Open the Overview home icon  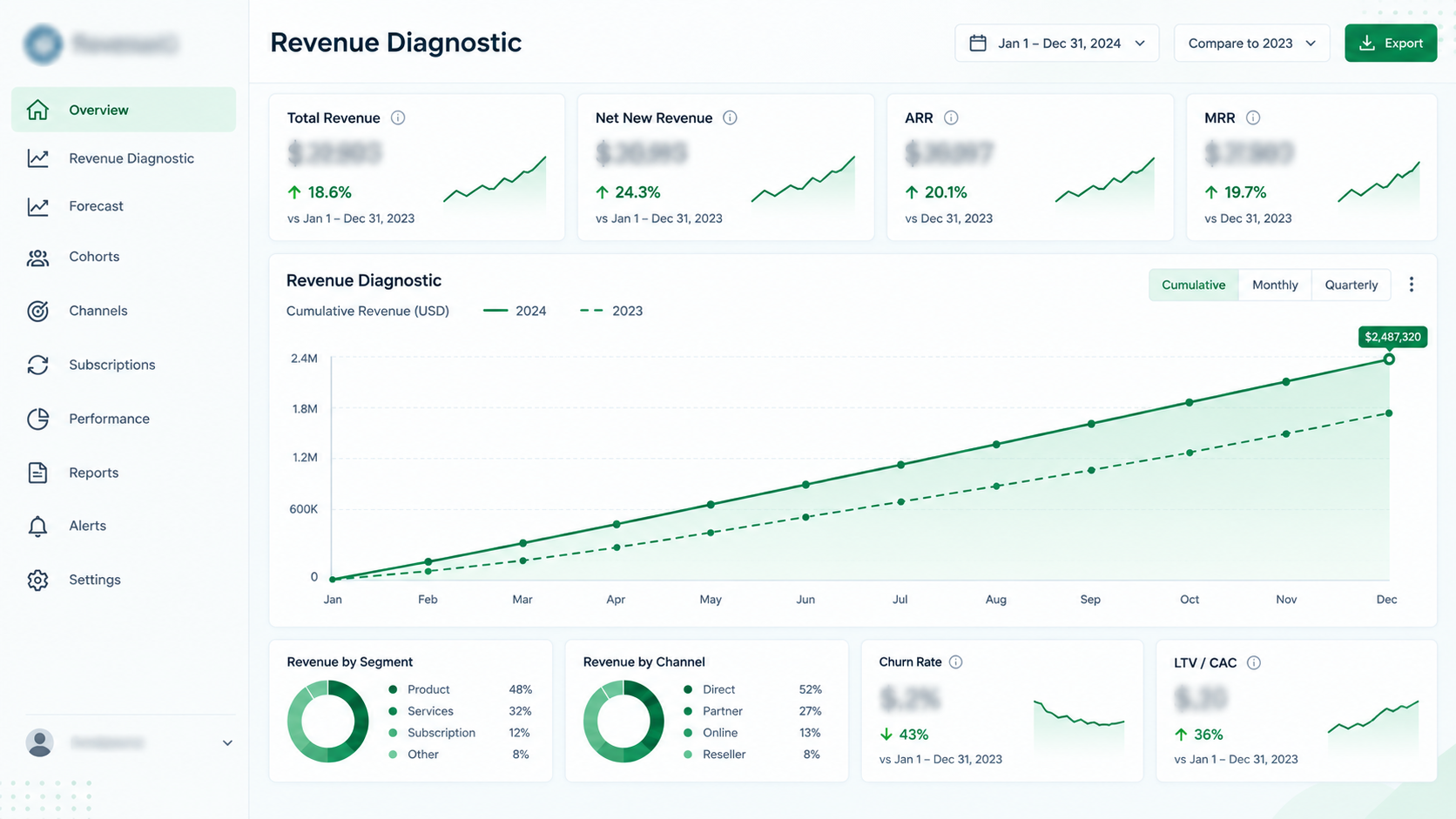click(x=37, y=110)
